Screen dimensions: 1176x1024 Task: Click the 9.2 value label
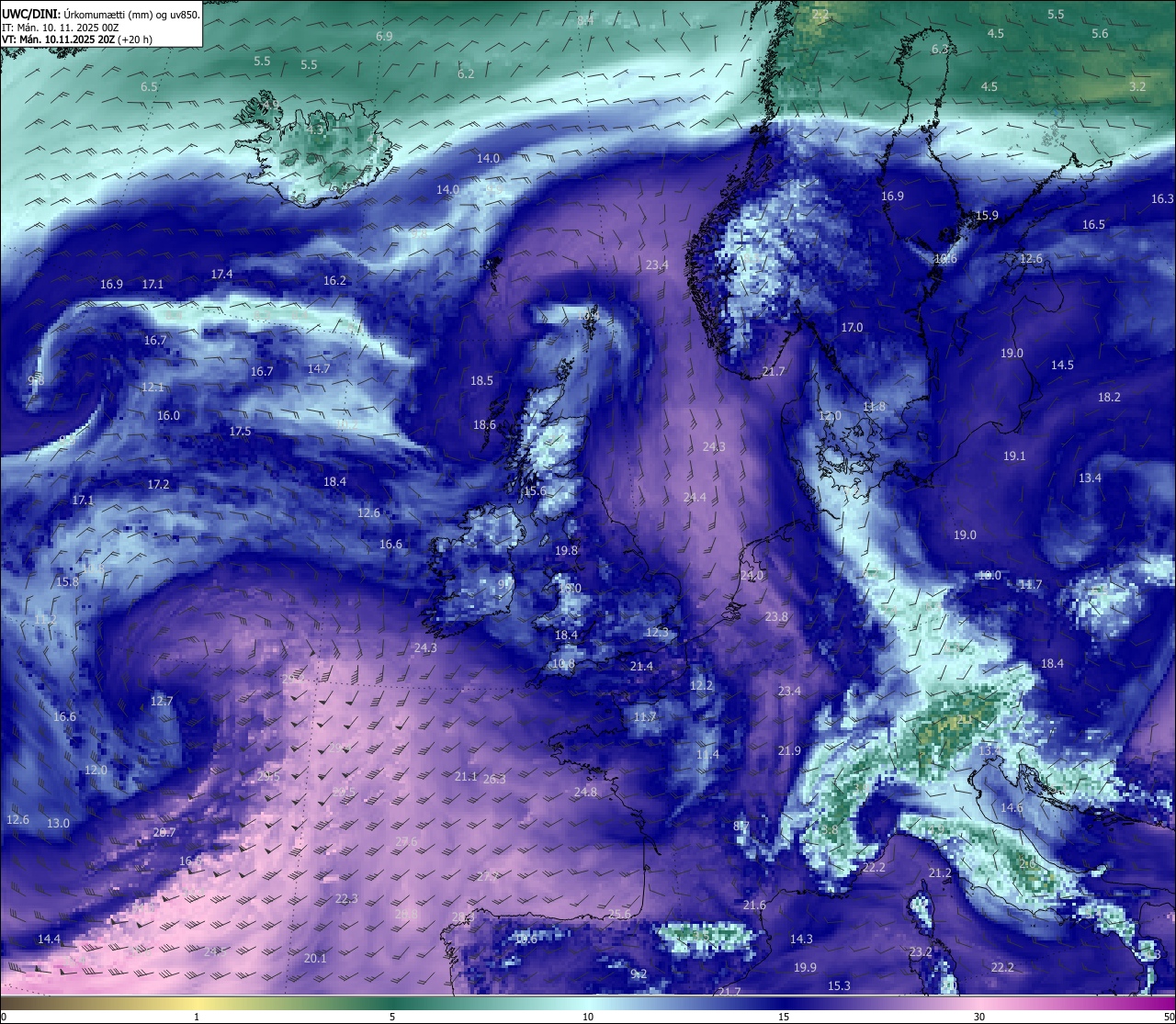pyautogui.click(x=639, y=973)
